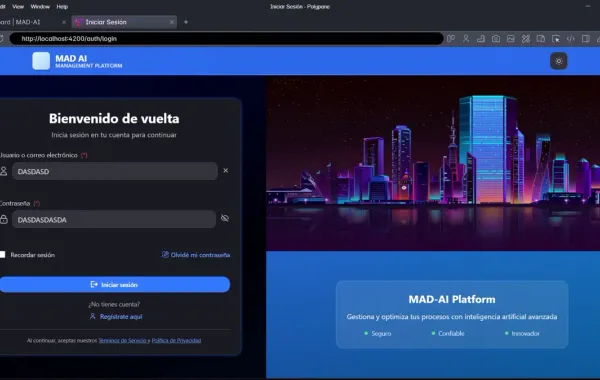
Task: Clear the username field with the X icon
Action: tap(226, 171)
